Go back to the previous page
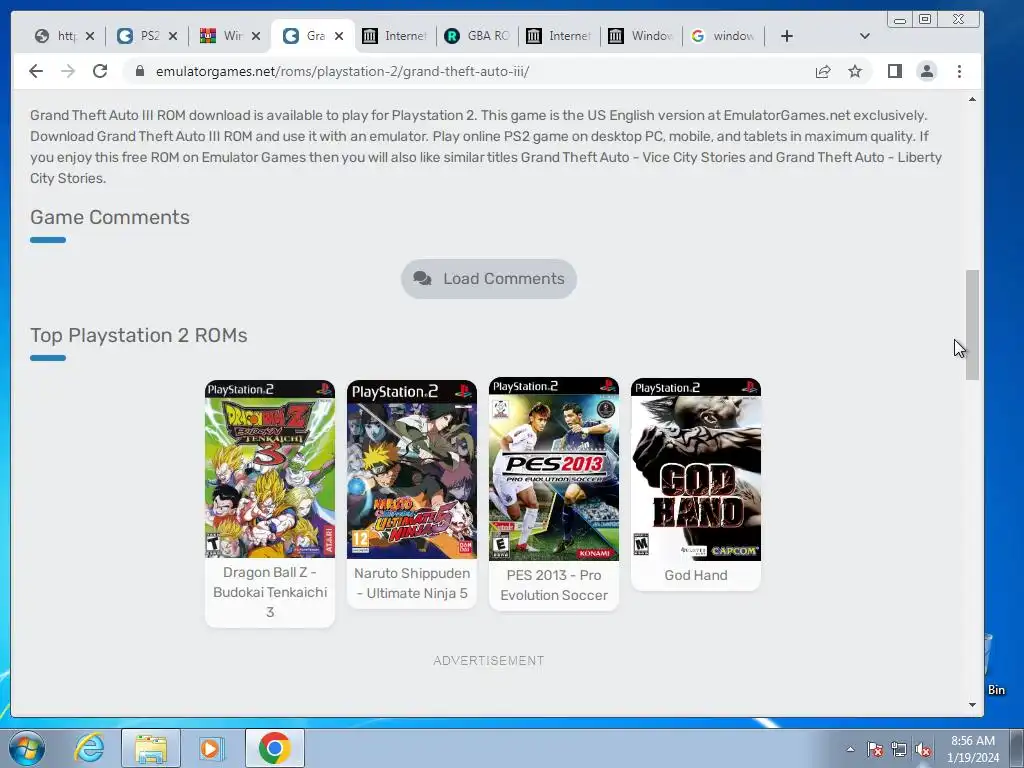The height and width of the screenshot is (768, 1024). coord(36,71)
